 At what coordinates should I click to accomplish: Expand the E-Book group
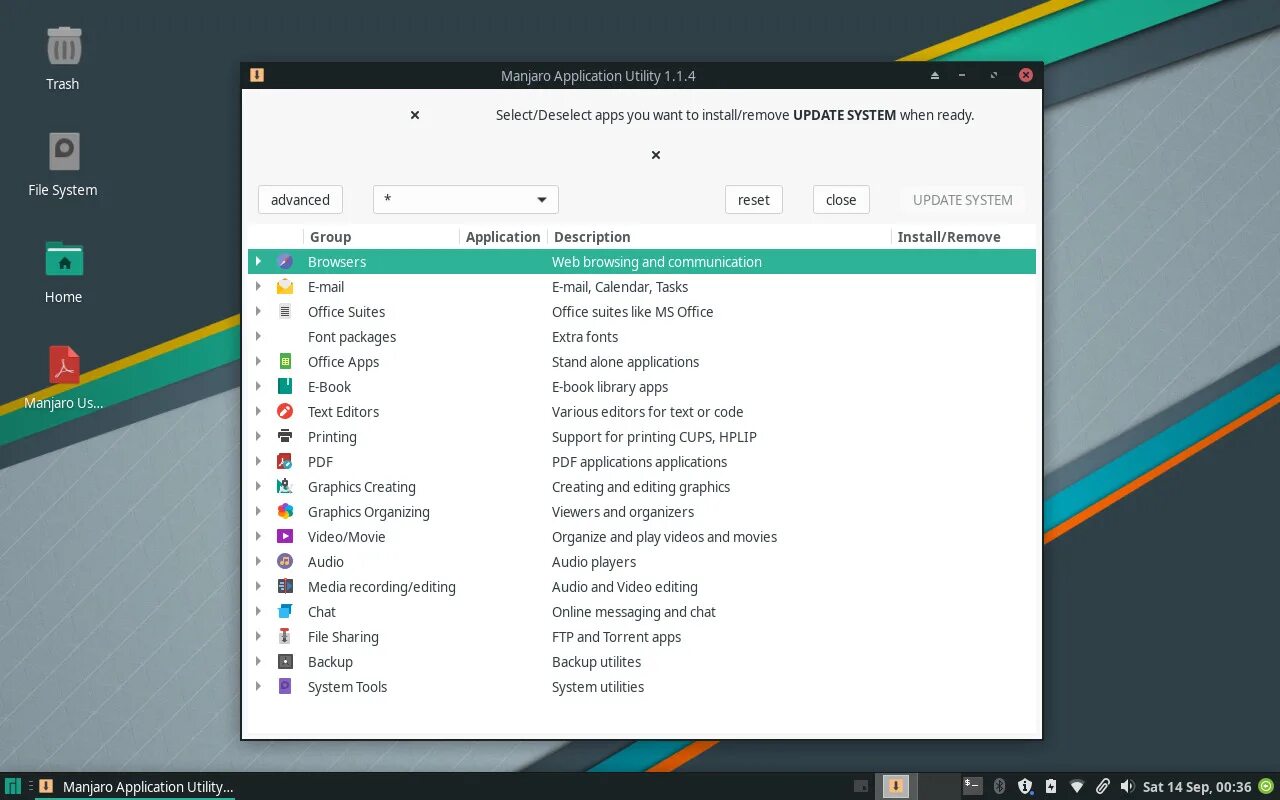pyautogui.click(x=258, y=386)
